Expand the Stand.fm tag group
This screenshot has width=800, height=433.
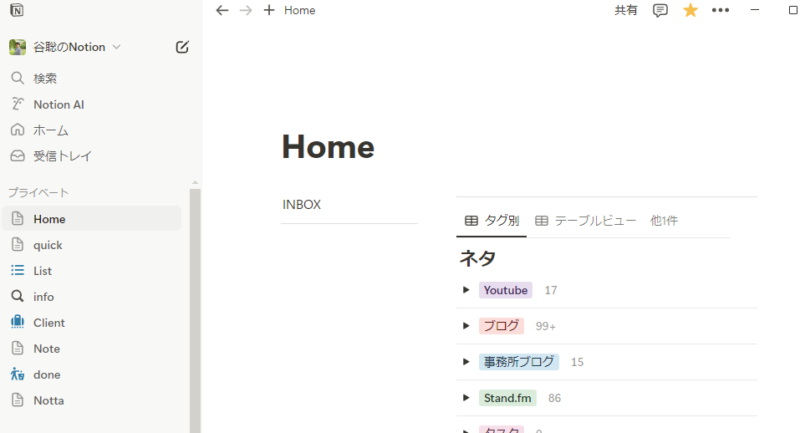[x=466, y=398]
